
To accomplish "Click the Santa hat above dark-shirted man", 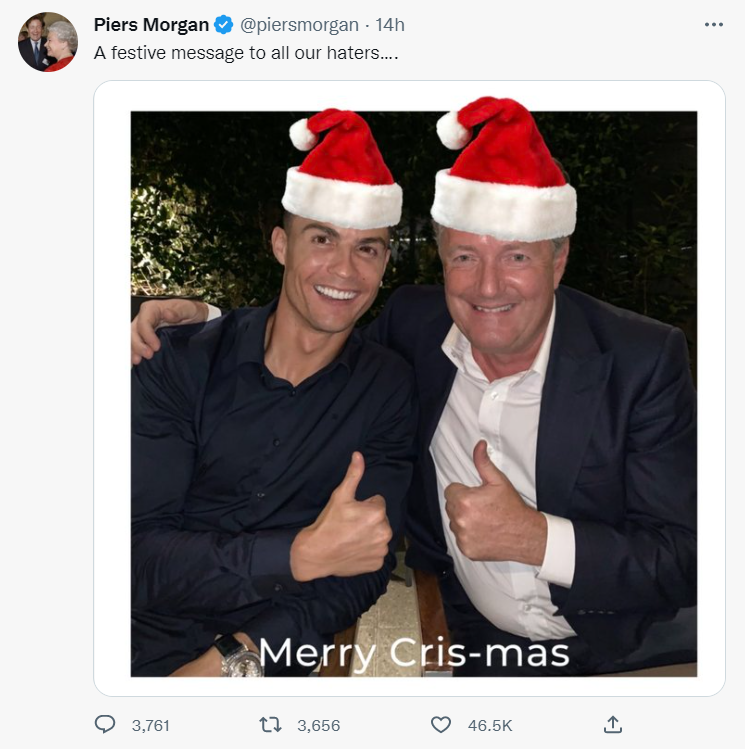I will (x=341, y=169).
